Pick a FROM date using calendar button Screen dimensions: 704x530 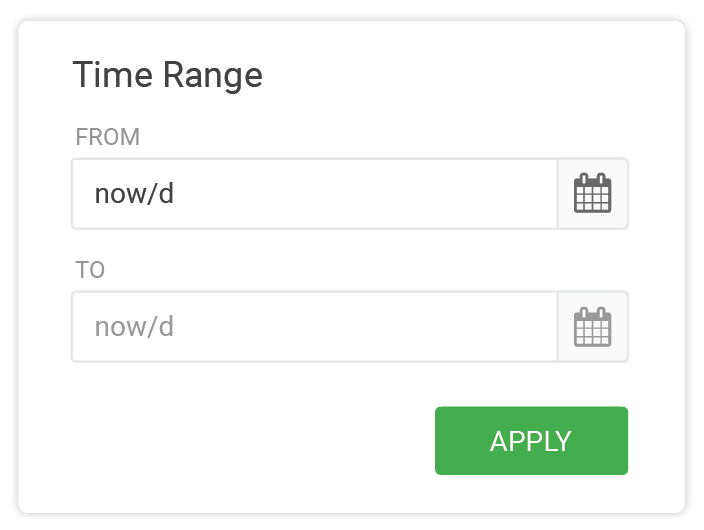tap(593, 194)
